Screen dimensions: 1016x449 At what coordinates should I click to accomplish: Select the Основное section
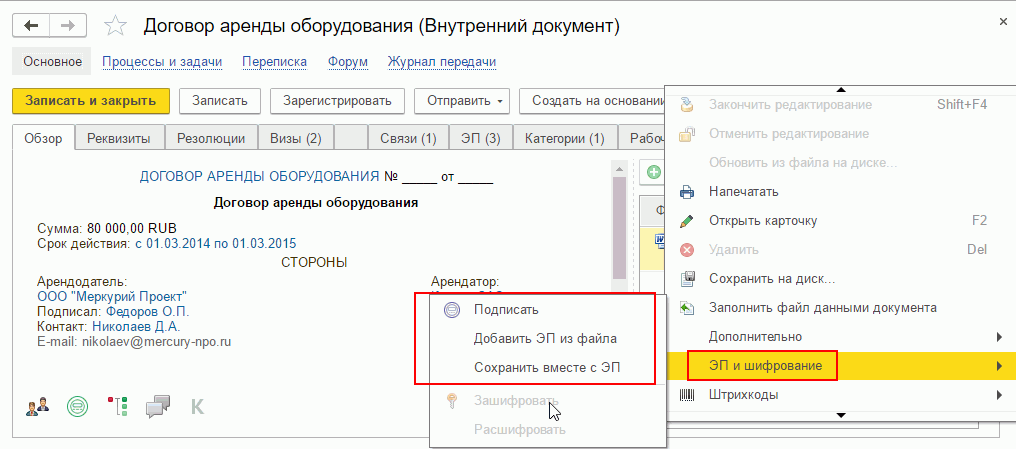click(52, 62)
